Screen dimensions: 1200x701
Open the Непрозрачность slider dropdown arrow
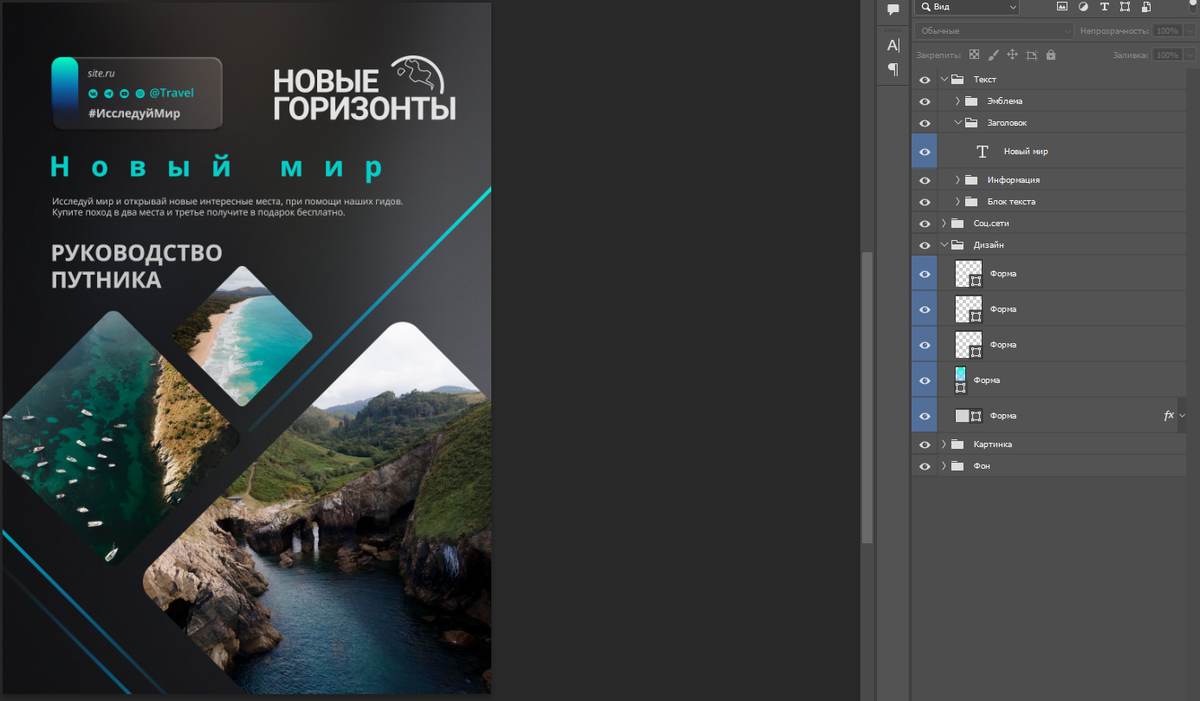pos(1188,31)
